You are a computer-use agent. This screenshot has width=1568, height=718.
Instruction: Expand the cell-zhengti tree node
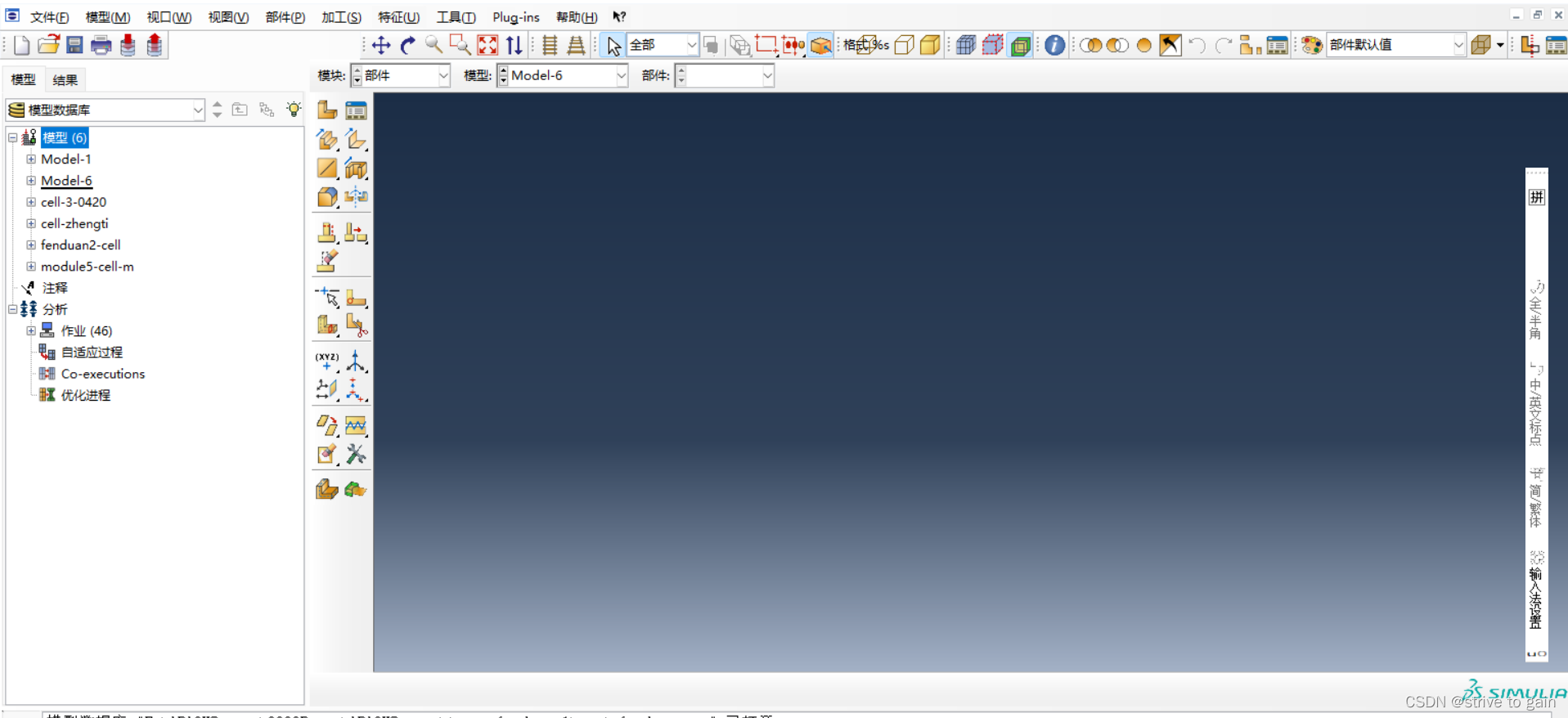31,223
